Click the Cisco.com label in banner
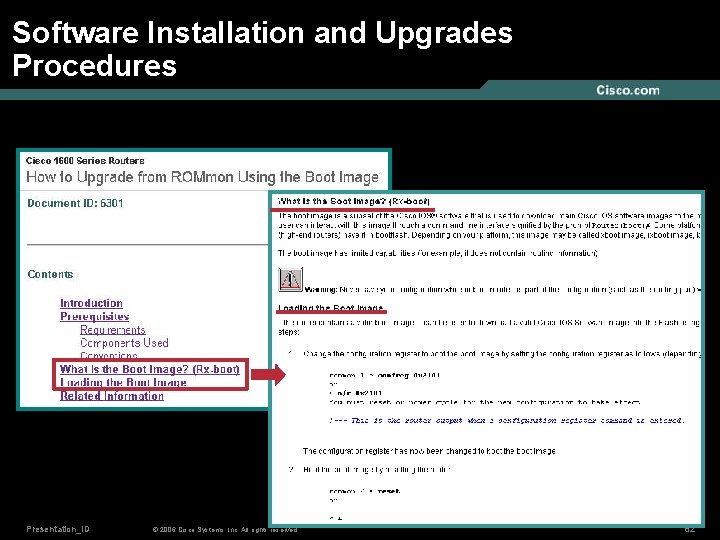The image size is (720, 540). coord(628,90)
